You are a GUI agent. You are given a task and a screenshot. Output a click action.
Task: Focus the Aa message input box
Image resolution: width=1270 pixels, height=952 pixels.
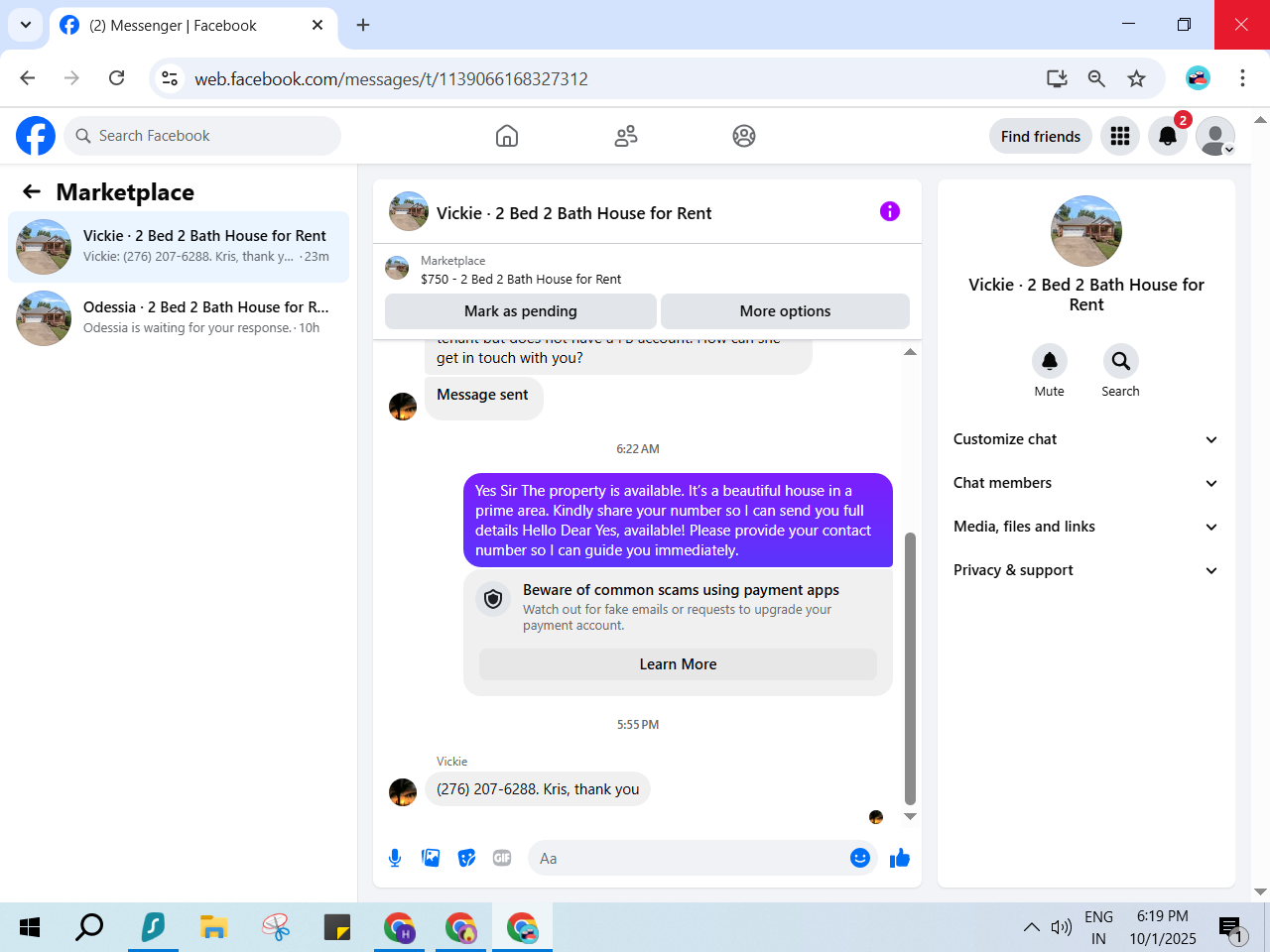(702, 858)
